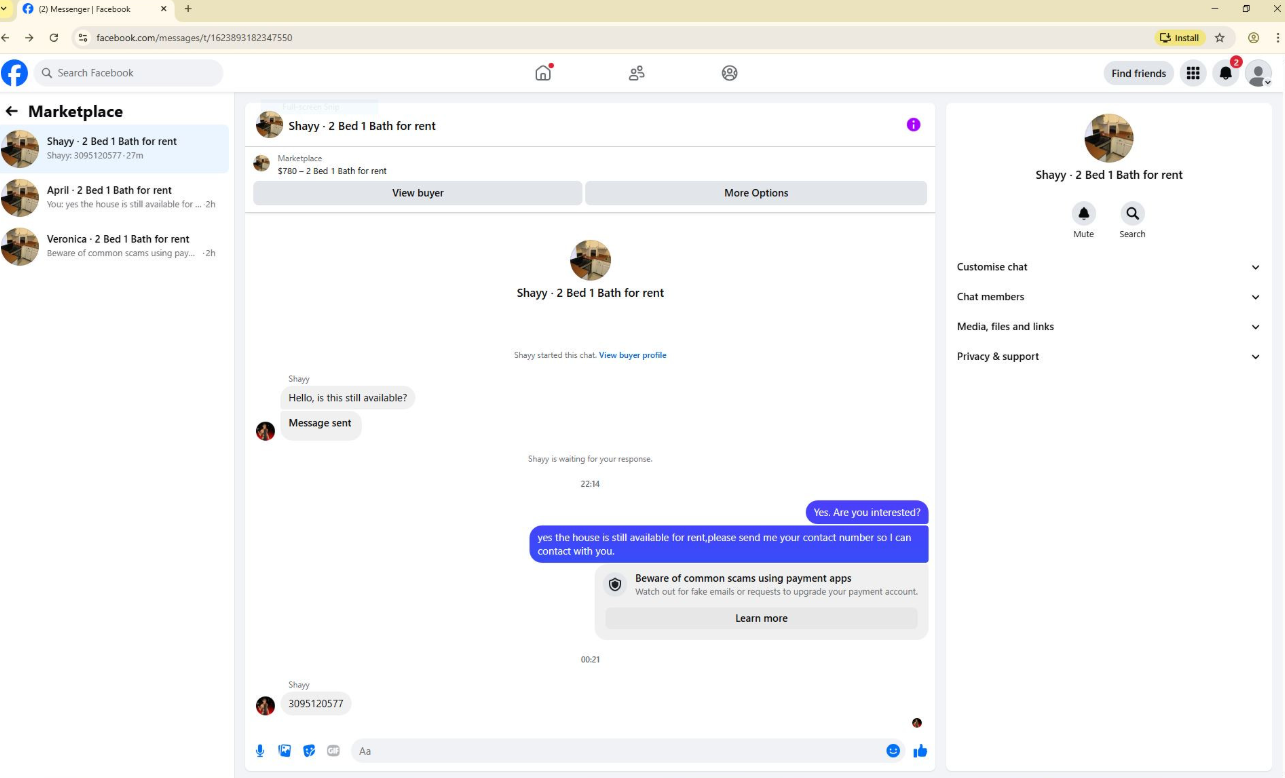1285x778 pixels.
Task: Open the GIF picker icon
Action: click(333, 751)
